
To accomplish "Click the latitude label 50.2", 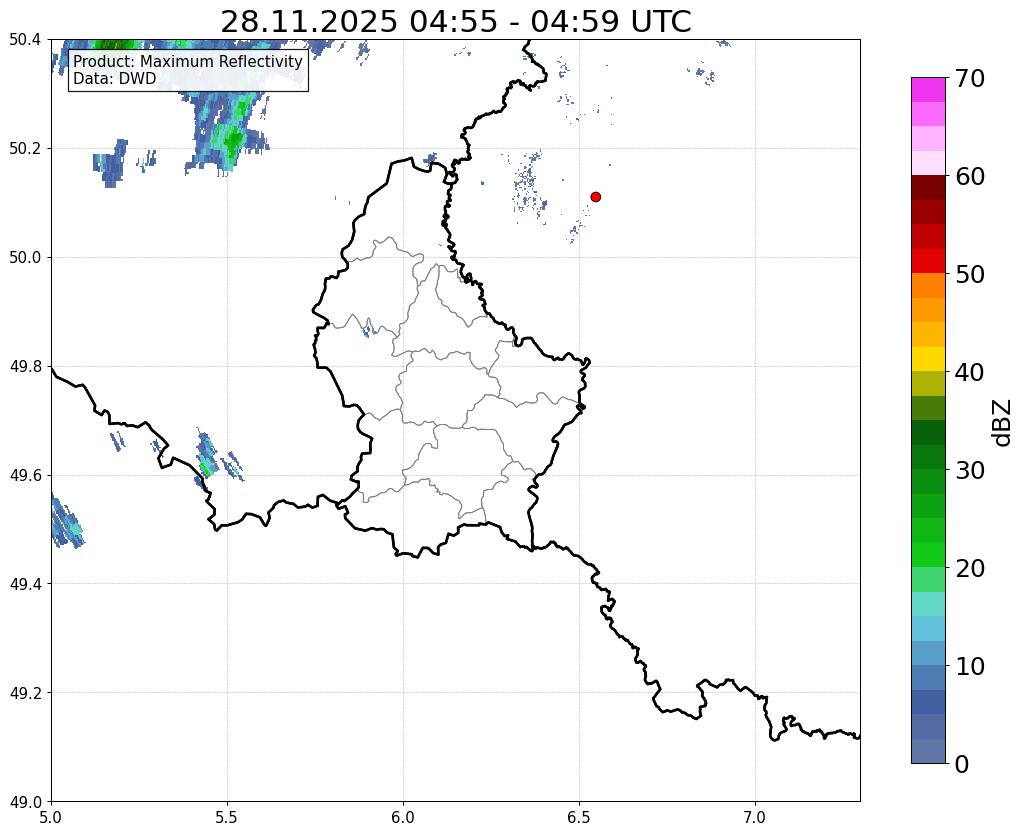I will point(25,149).
